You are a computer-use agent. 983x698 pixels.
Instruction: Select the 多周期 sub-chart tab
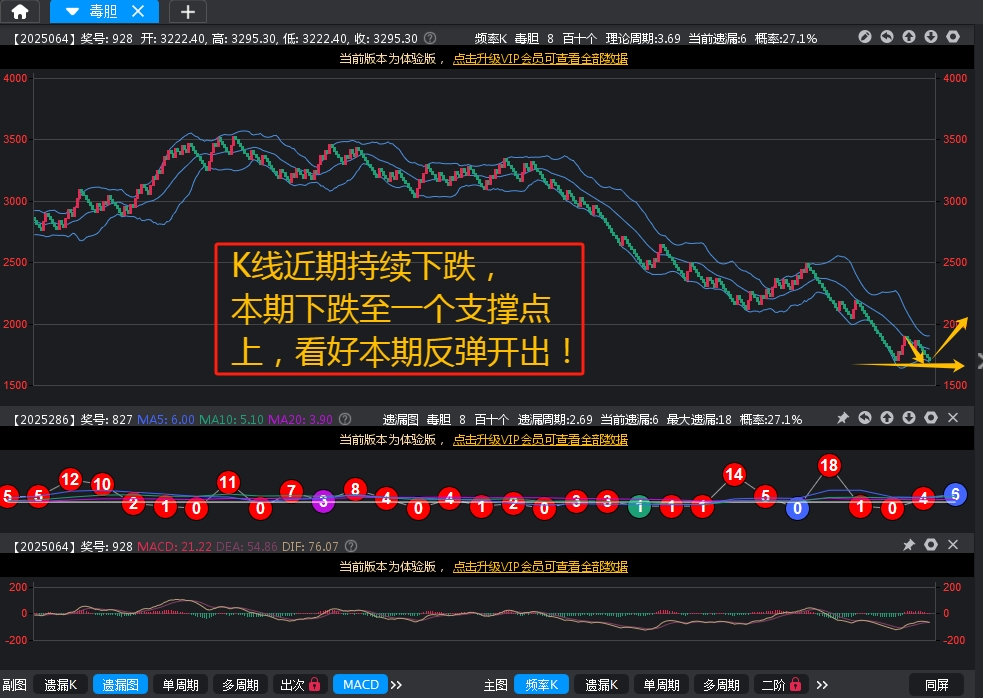click(240, 684)
